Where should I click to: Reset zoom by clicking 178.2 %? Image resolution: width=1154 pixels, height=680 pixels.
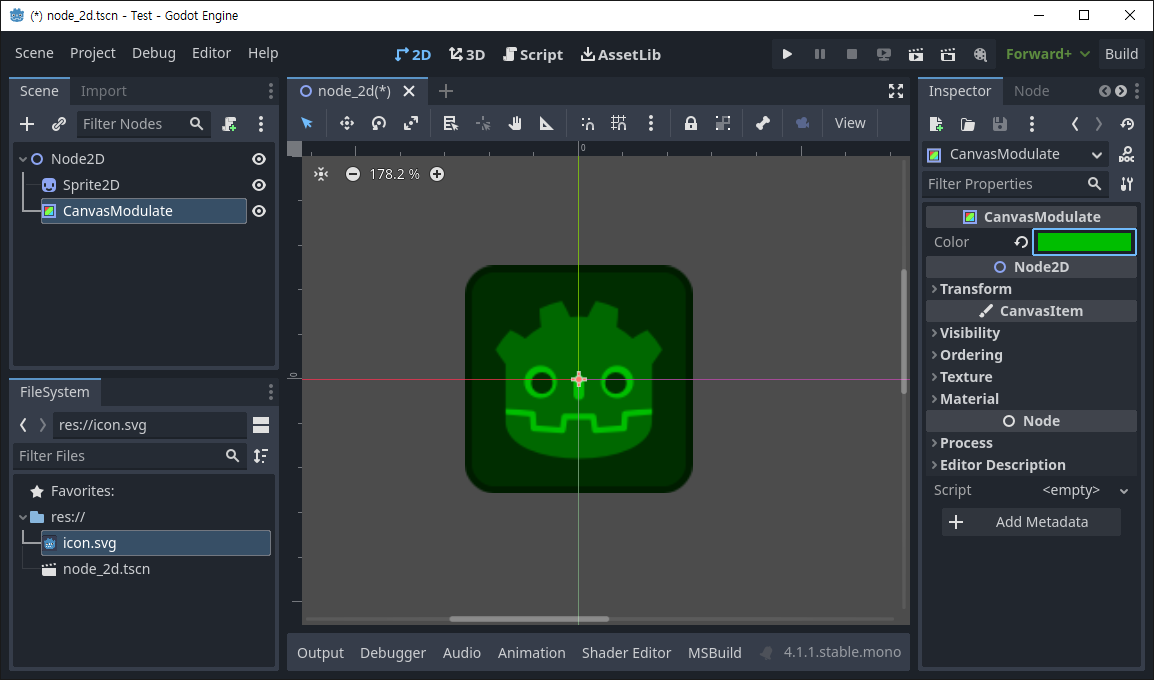pyautogui.click(x=394, y=174)
